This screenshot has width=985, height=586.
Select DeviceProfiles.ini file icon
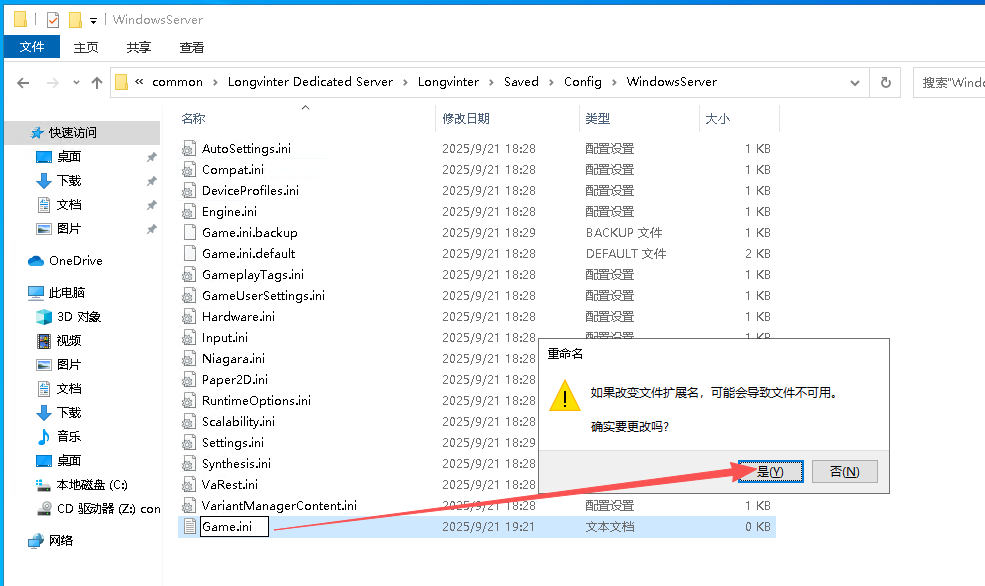(x=189, y=191)
